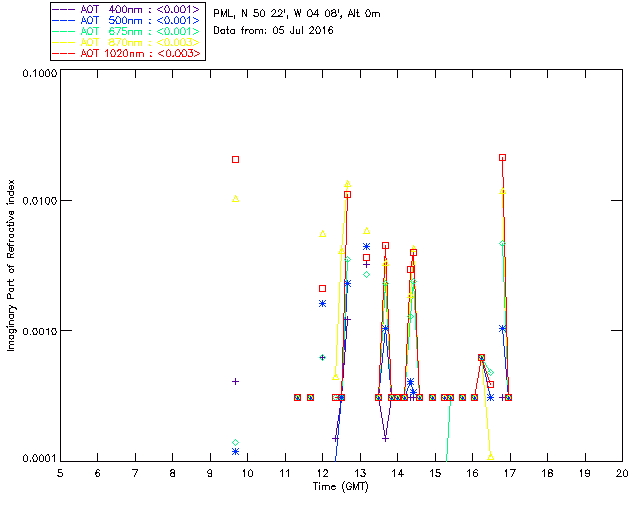The height and width of the screenshot is (512, 640).
Task: Click the blue asterisk marker near 9.7 GMT
Action: tap(236, 452)
